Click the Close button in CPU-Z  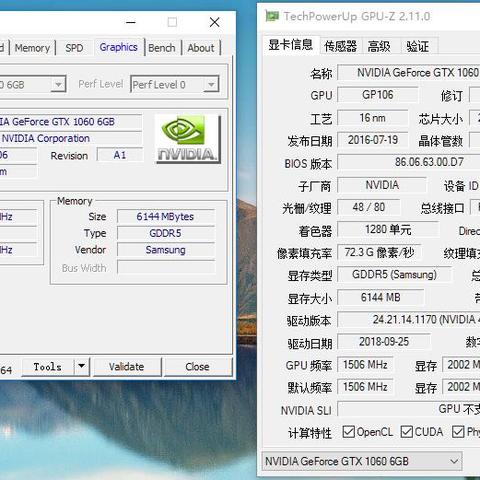tap(197, 367)
